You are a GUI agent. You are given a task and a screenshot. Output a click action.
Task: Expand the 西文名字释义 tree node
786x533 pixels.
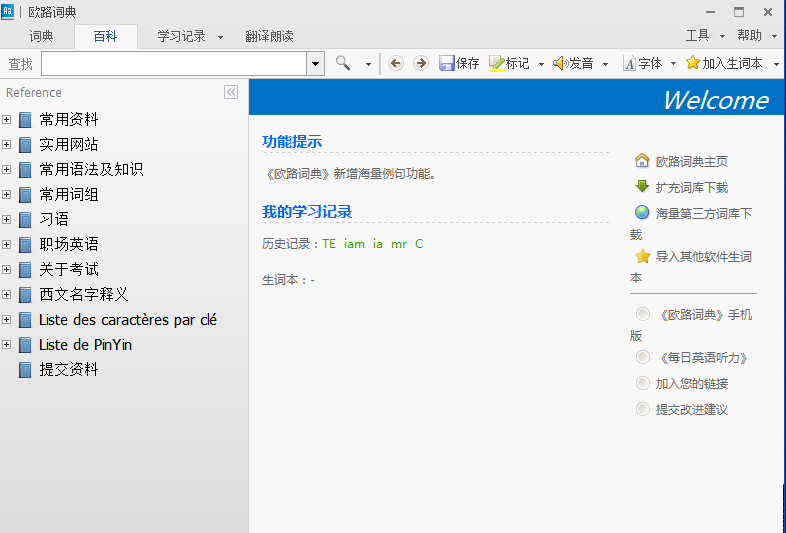tap(7, 294)
